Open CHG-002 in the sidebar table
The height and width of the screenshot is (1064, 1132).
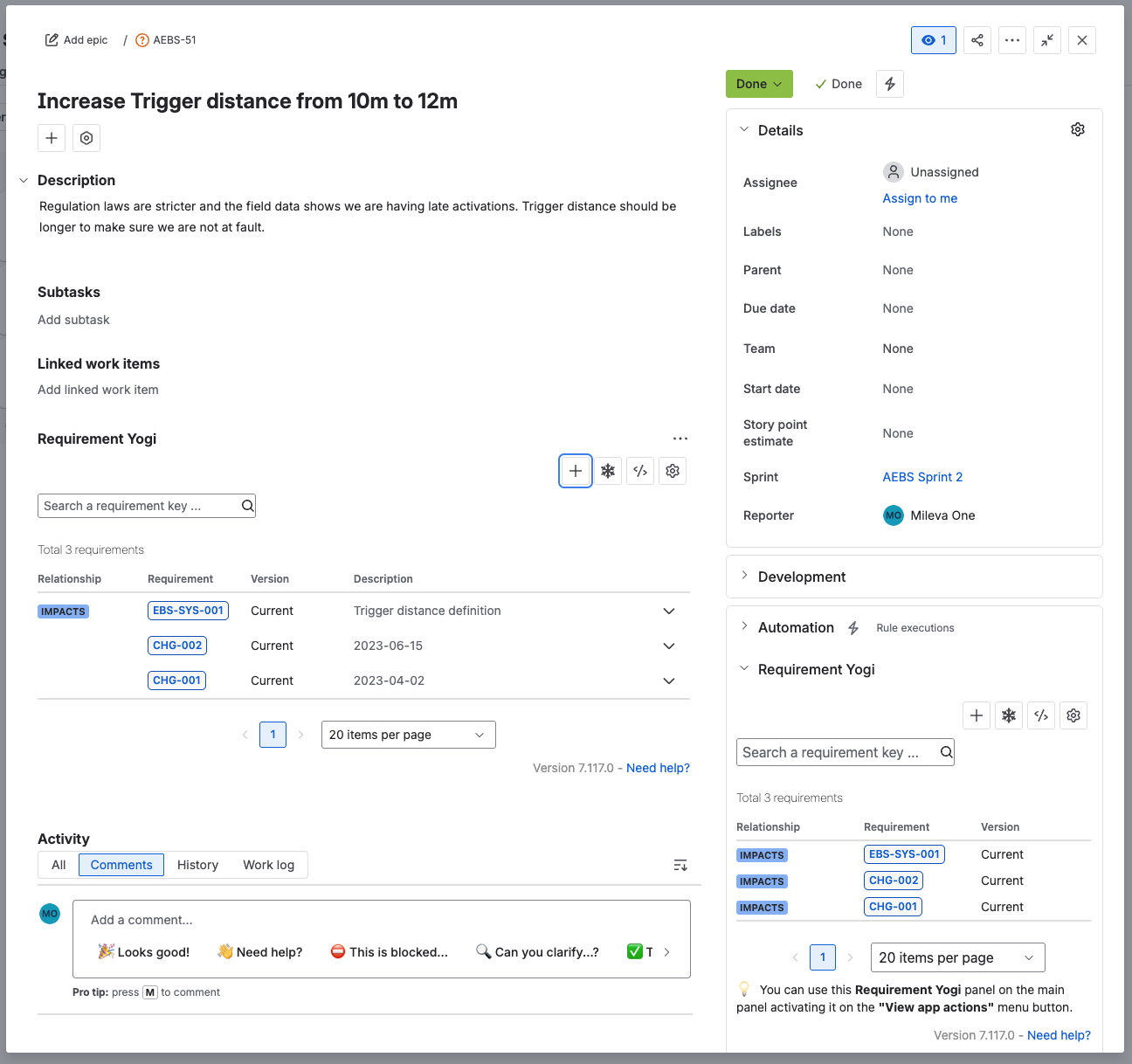click(894, 881)
